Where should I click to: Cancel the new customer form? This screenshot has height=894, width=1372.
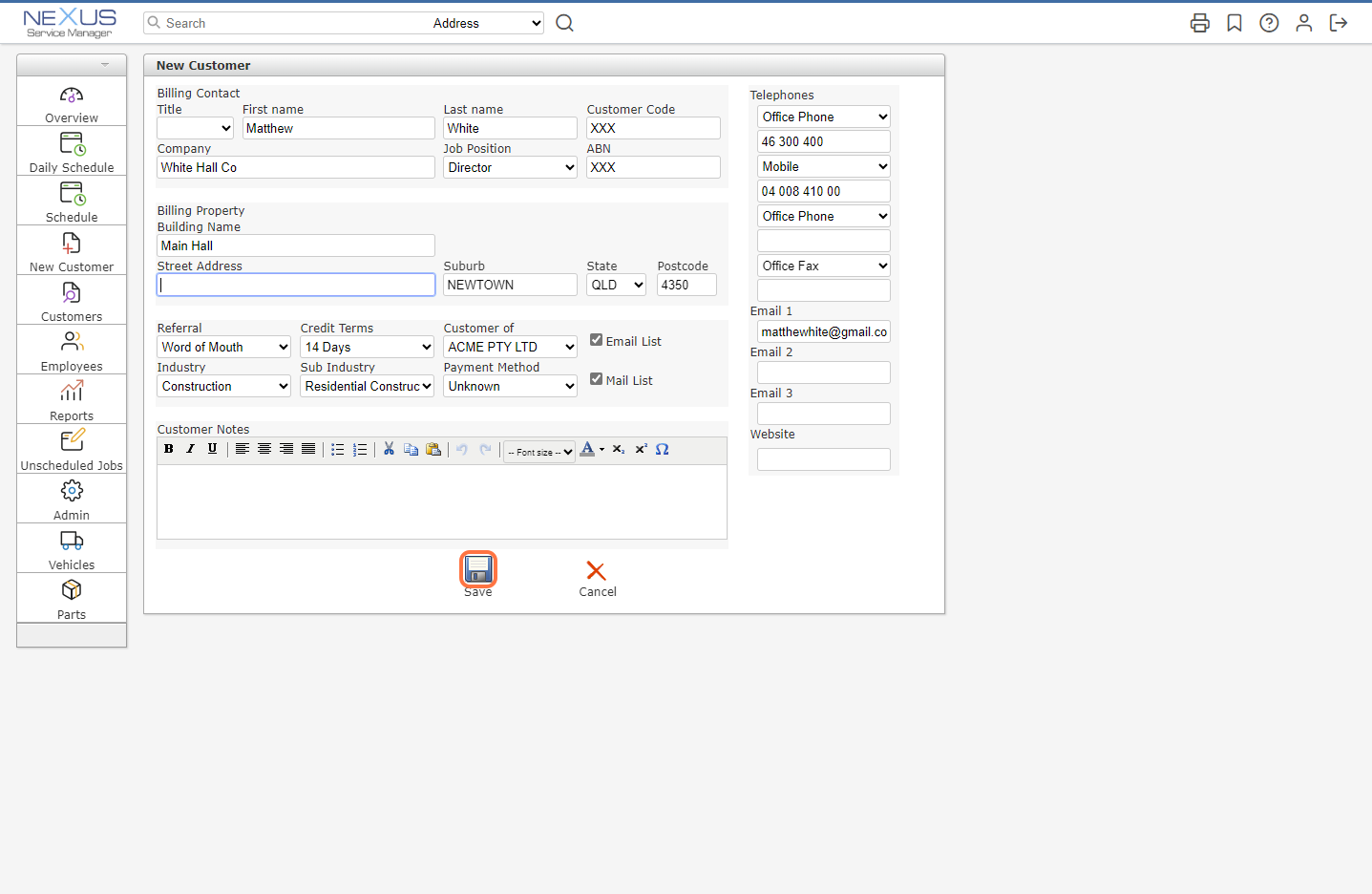click(x=597, y=578)
